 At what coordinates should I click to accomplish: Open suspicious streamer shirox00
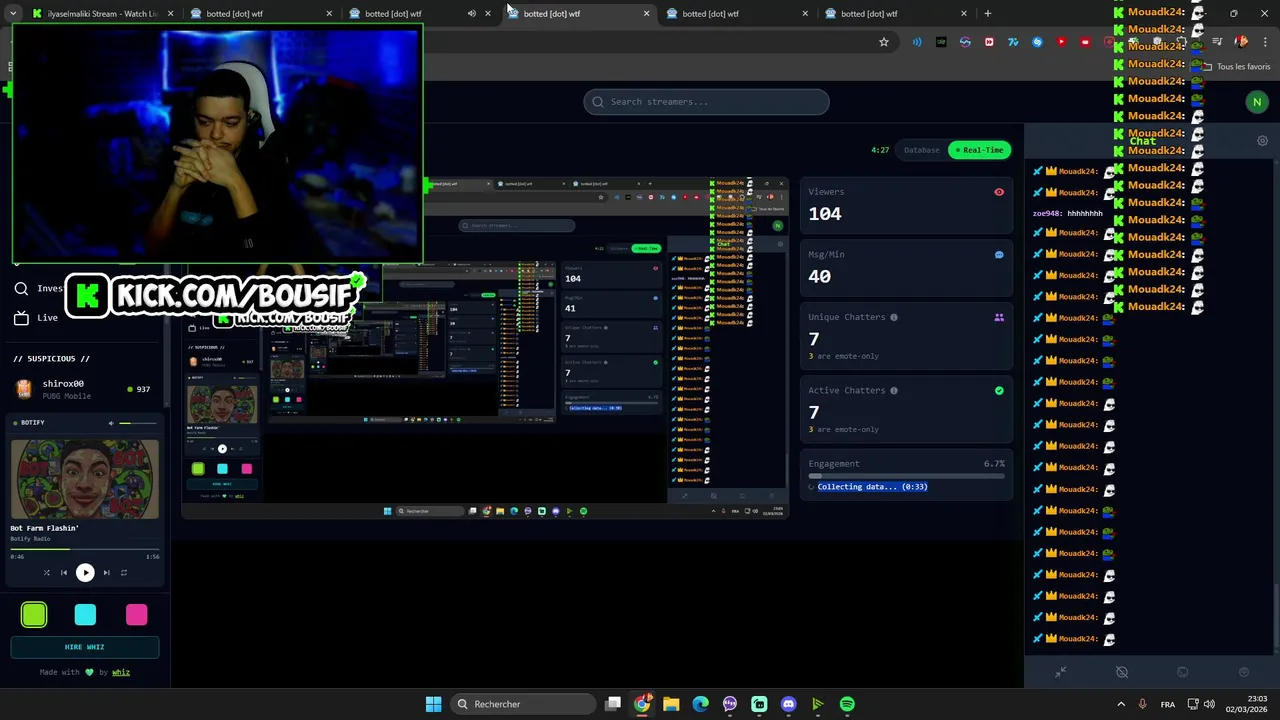click(84, 389)
